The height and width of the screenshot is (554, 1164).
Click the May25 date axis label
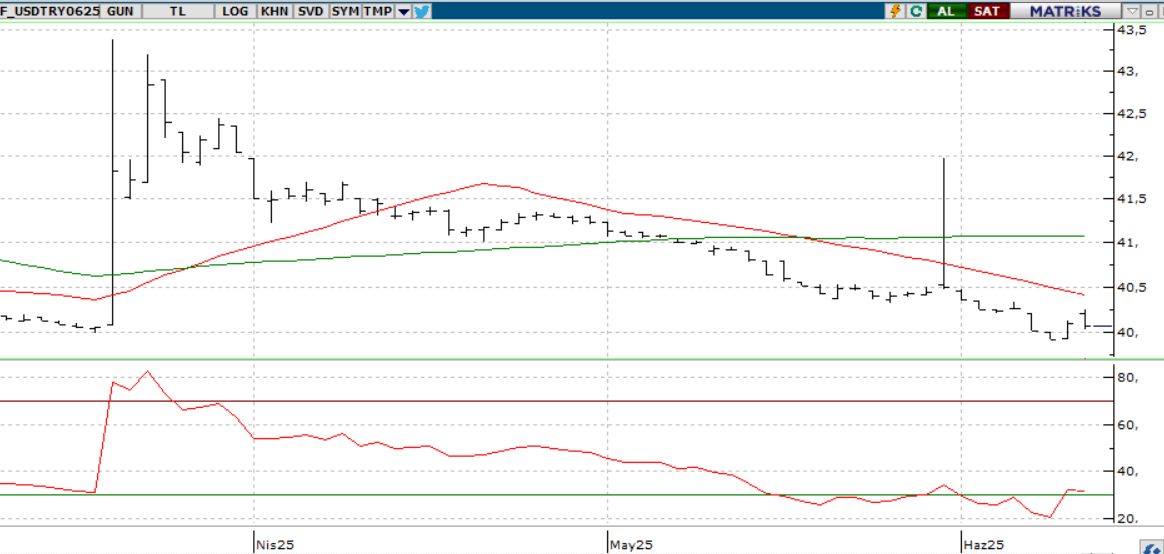tap(631, 544)
